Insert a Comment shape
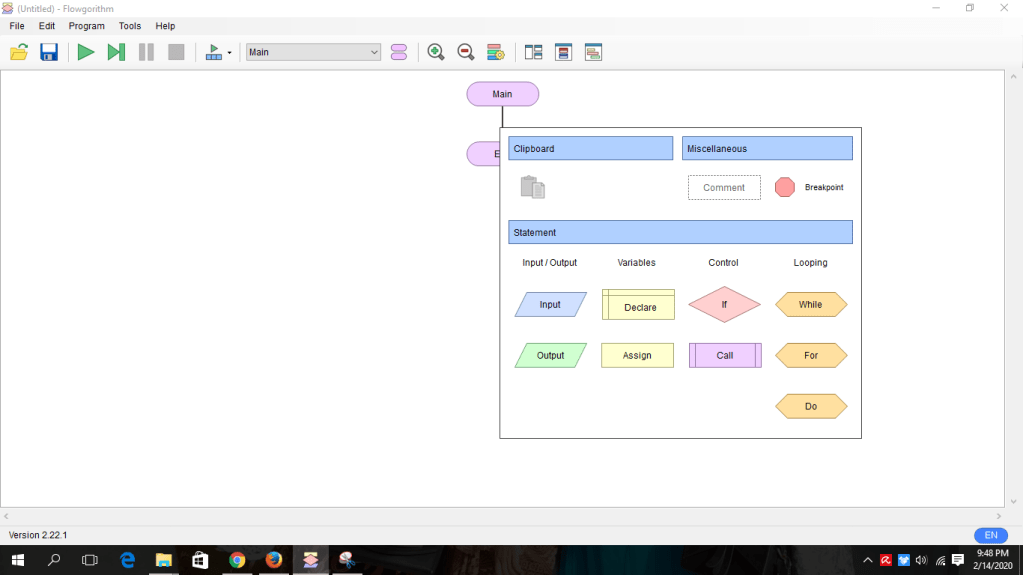Screen dimensions: 1023x575 [724, 188]
